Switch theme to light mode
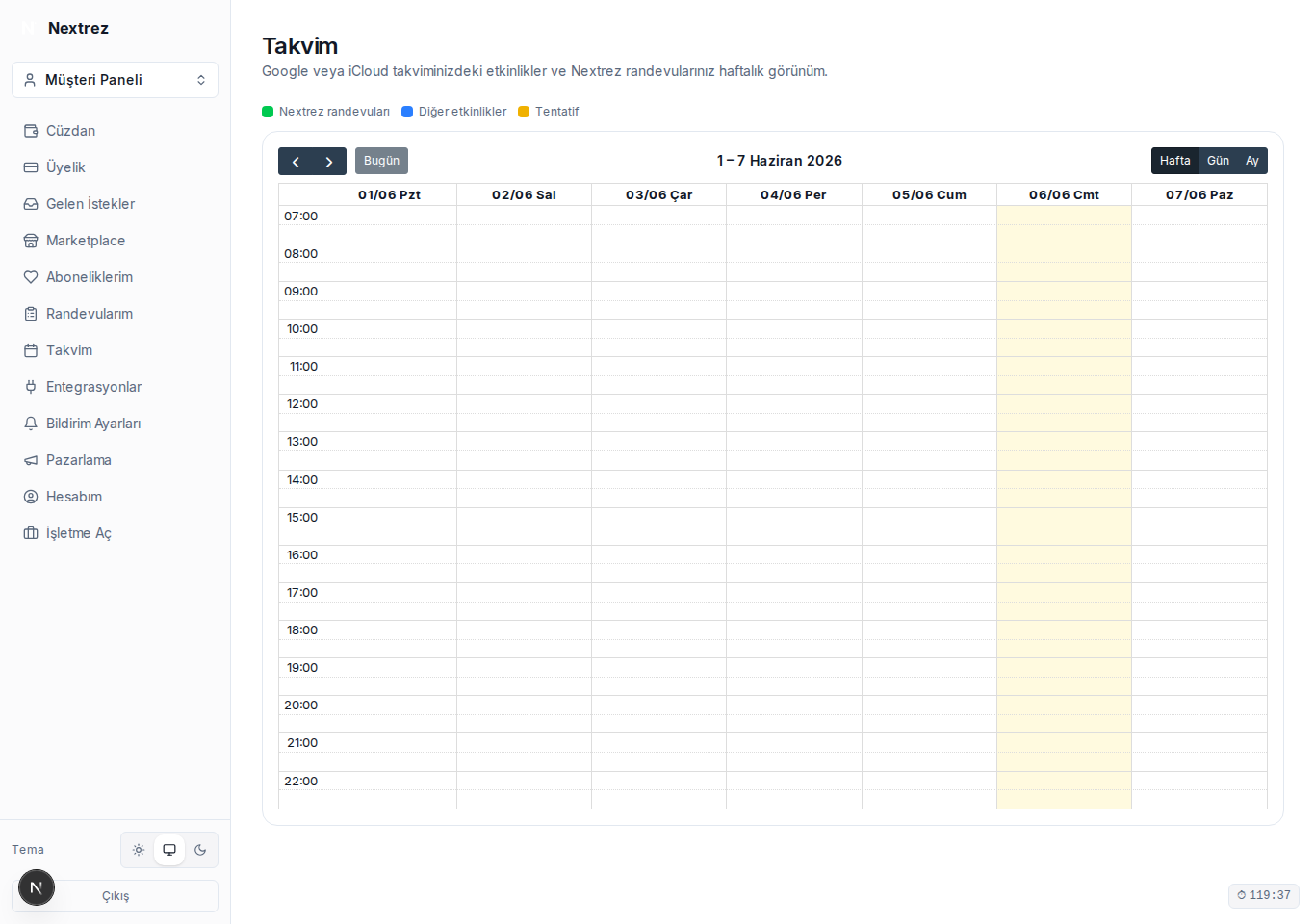 tap(139, 850)
